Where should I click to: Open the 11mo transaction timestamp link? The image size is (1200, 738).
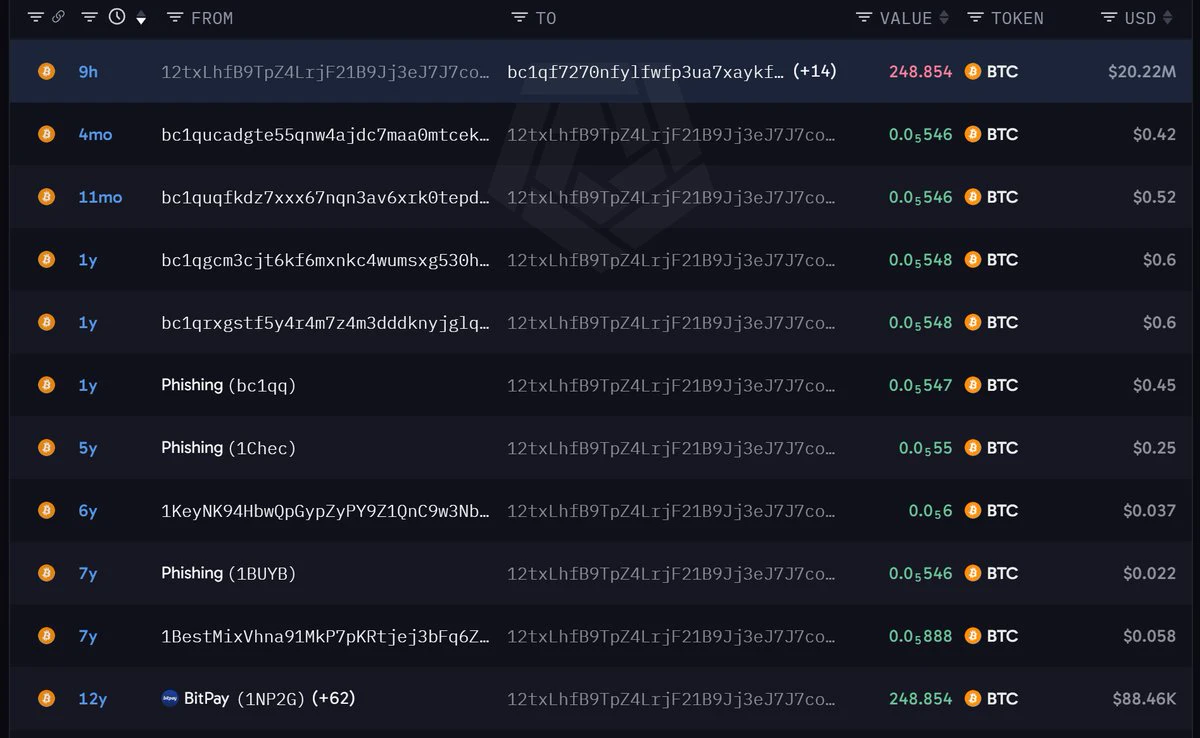point(100,197)
